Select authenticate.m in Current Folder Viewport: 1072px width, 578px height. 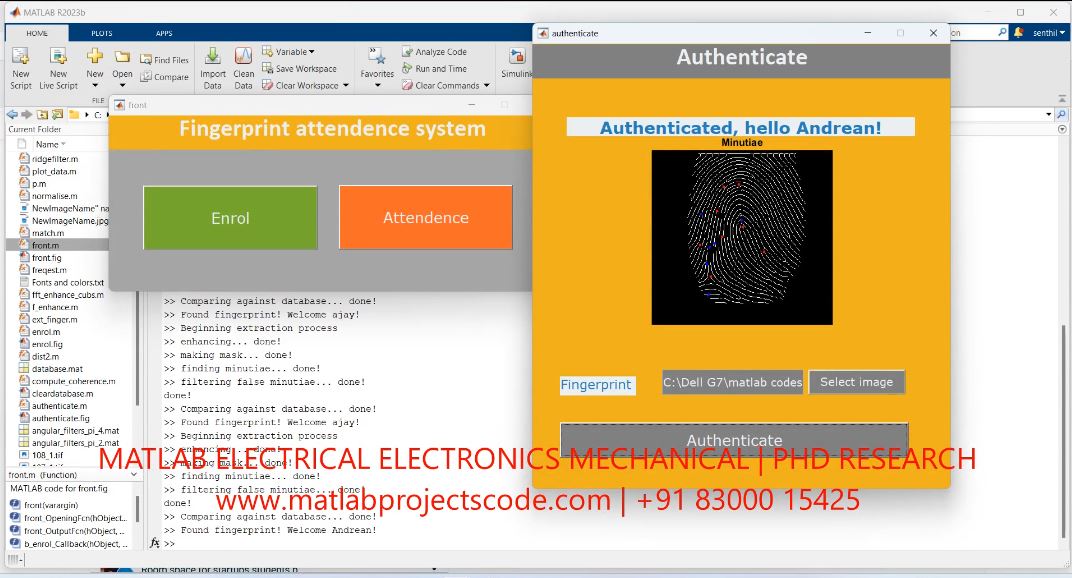(x=59, y=406)
